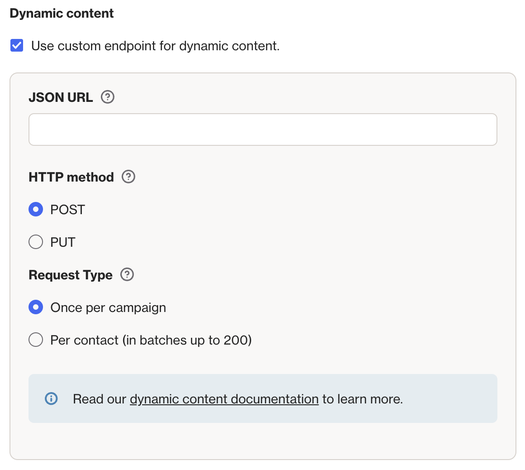This screenshot has width=525, height=470.
Task: Click the HTTP method section label
Action: 71,177
